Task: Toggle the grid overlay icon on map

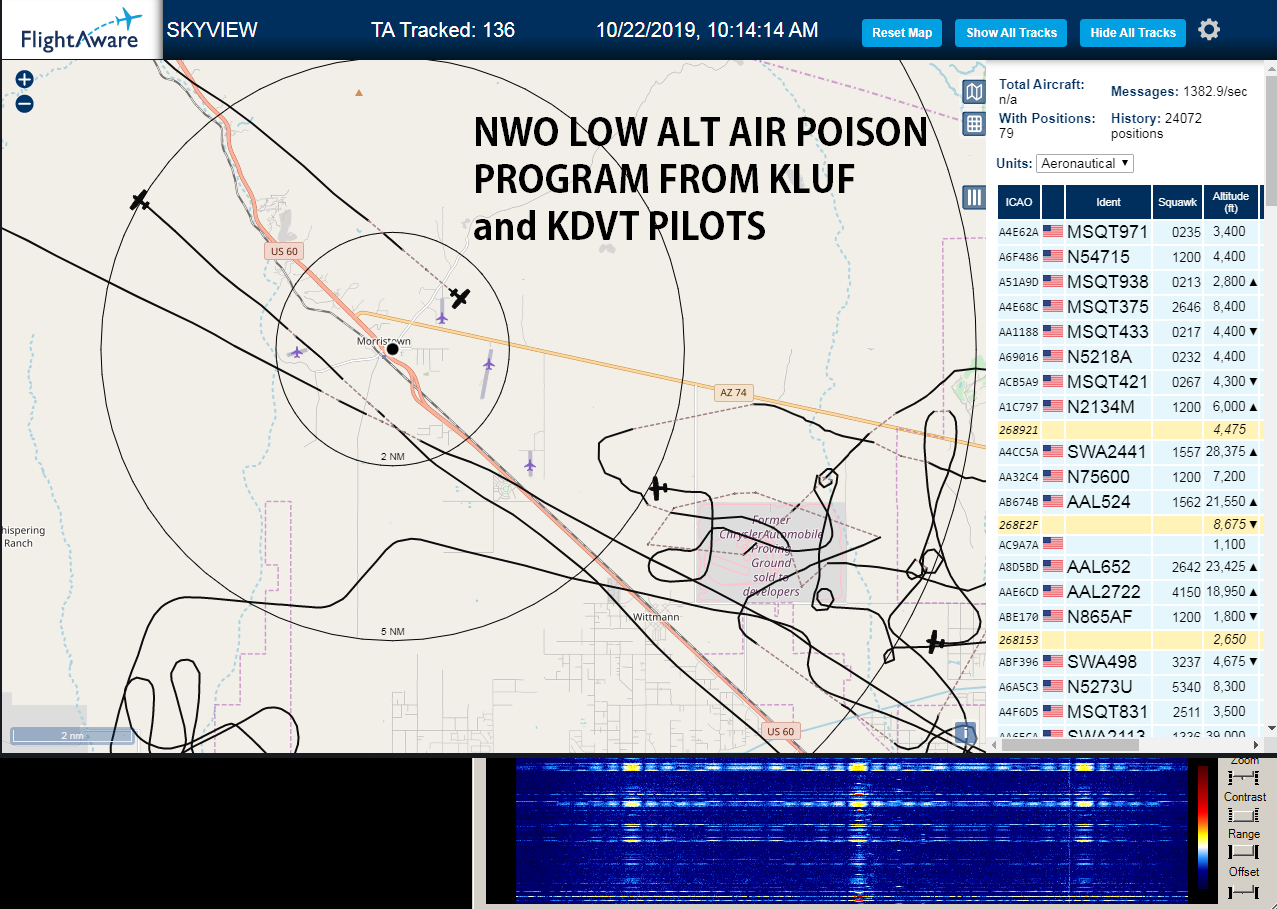Action: 974,124
